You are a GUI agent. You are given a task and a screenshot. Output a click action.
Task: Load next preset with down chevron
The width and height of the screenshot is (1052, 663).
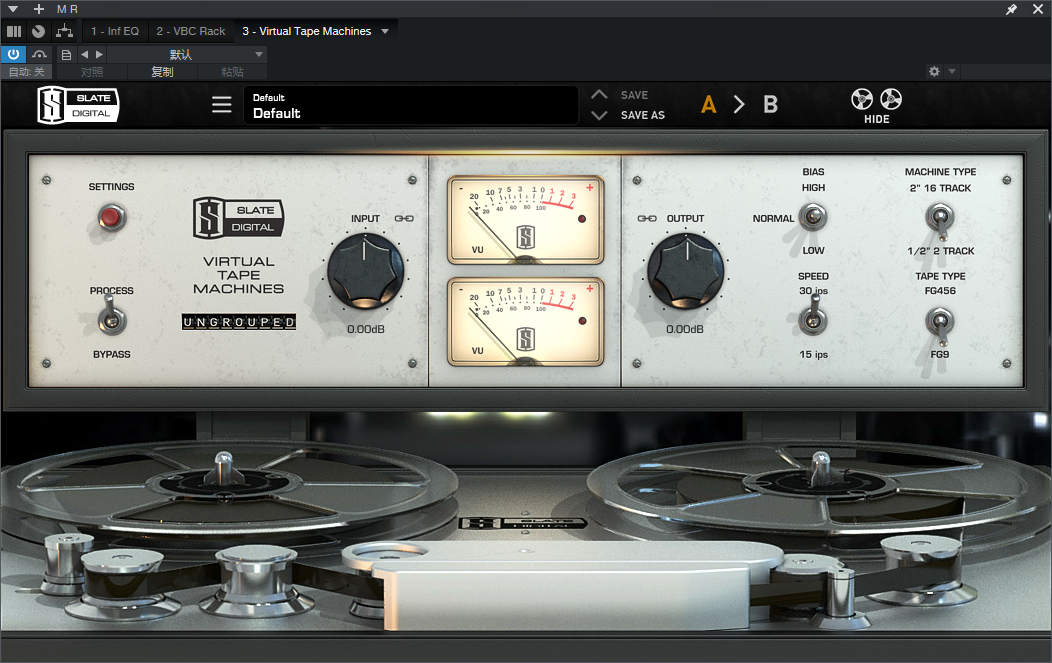point(599,115)
